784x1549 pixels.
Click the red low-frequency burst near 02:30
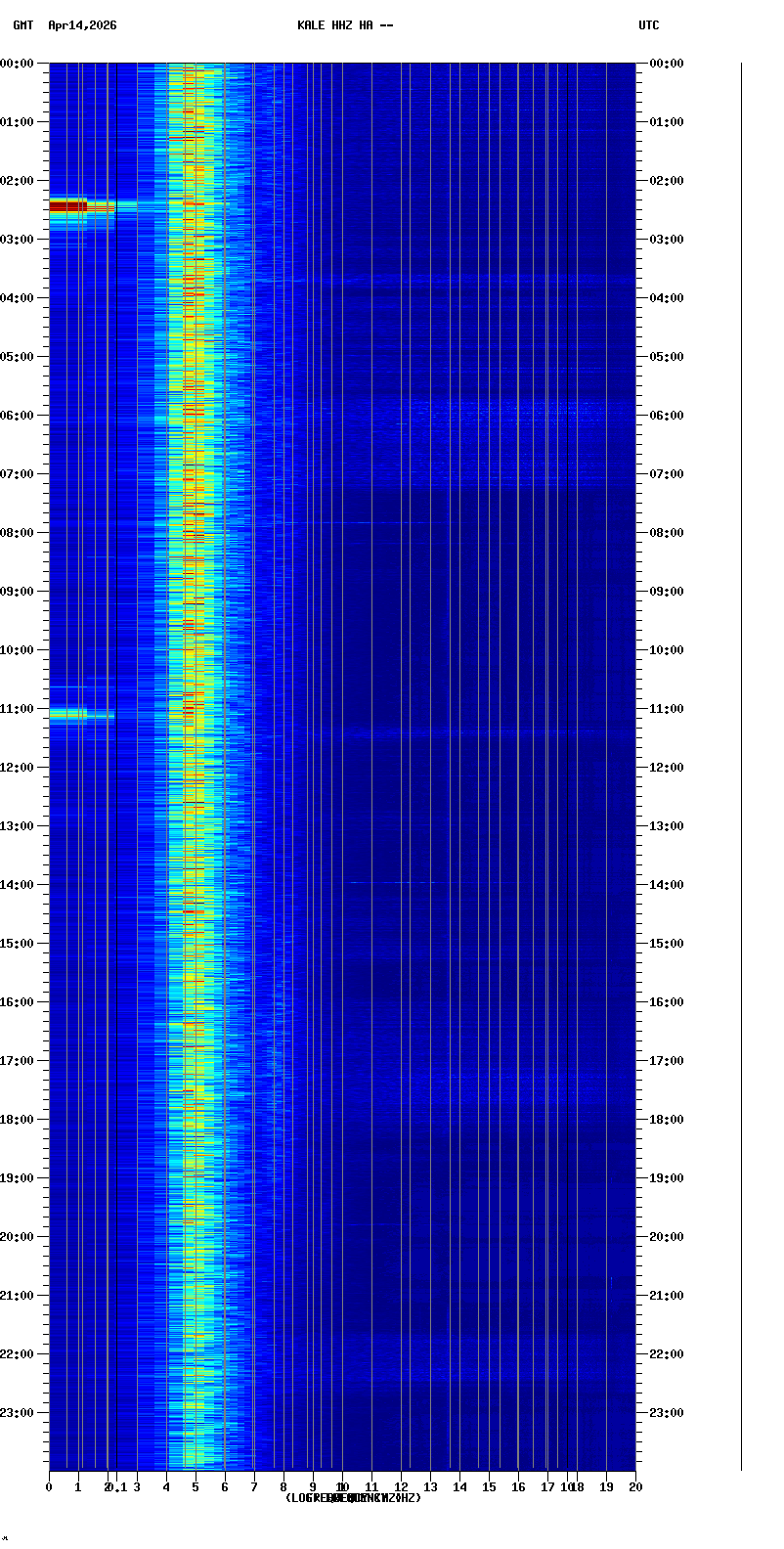pyautogui.click(x=68, y=205)
